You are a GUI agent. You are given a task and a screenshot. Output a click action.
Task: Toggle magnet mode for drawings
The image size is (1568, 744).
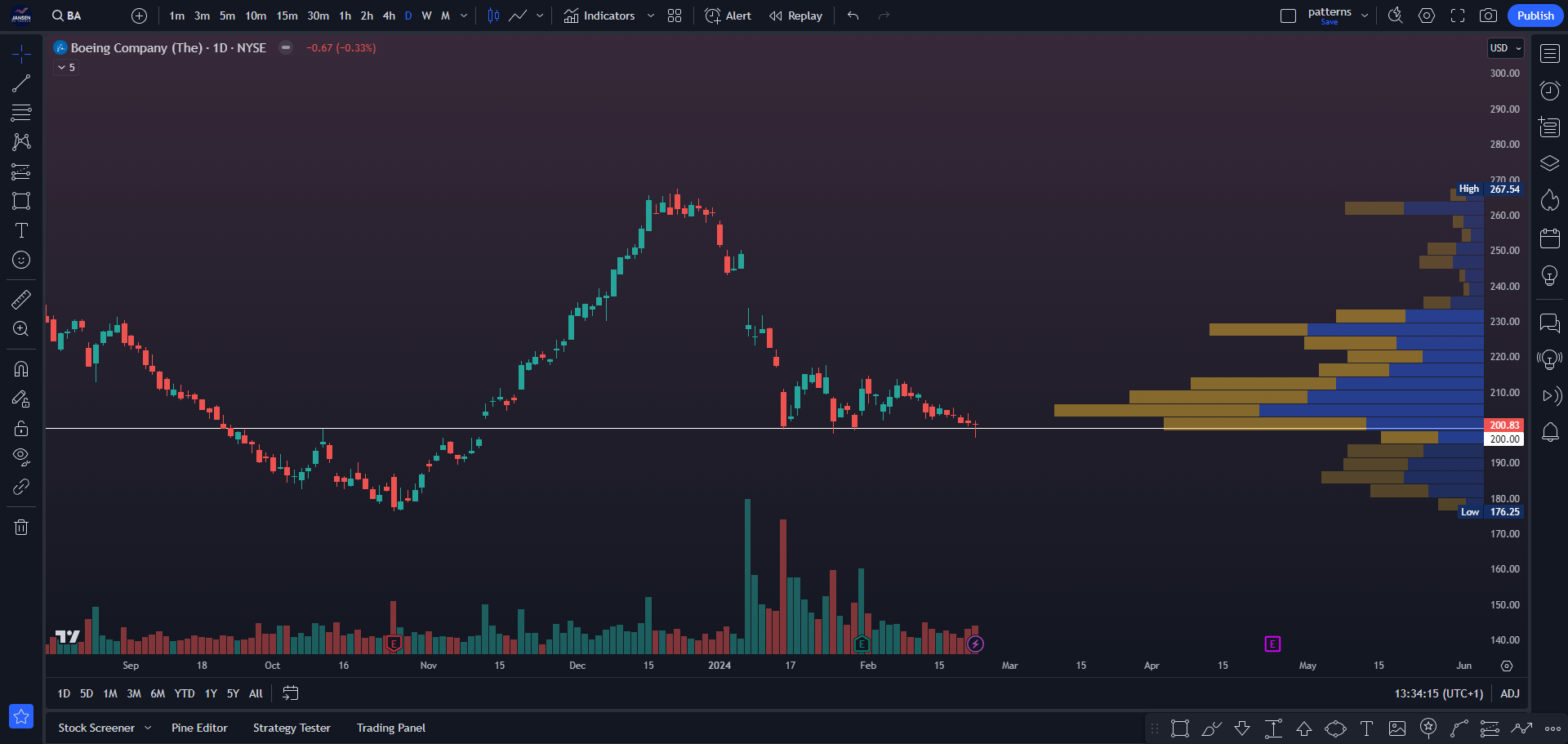pyautogui.click(x=21, y=369)
